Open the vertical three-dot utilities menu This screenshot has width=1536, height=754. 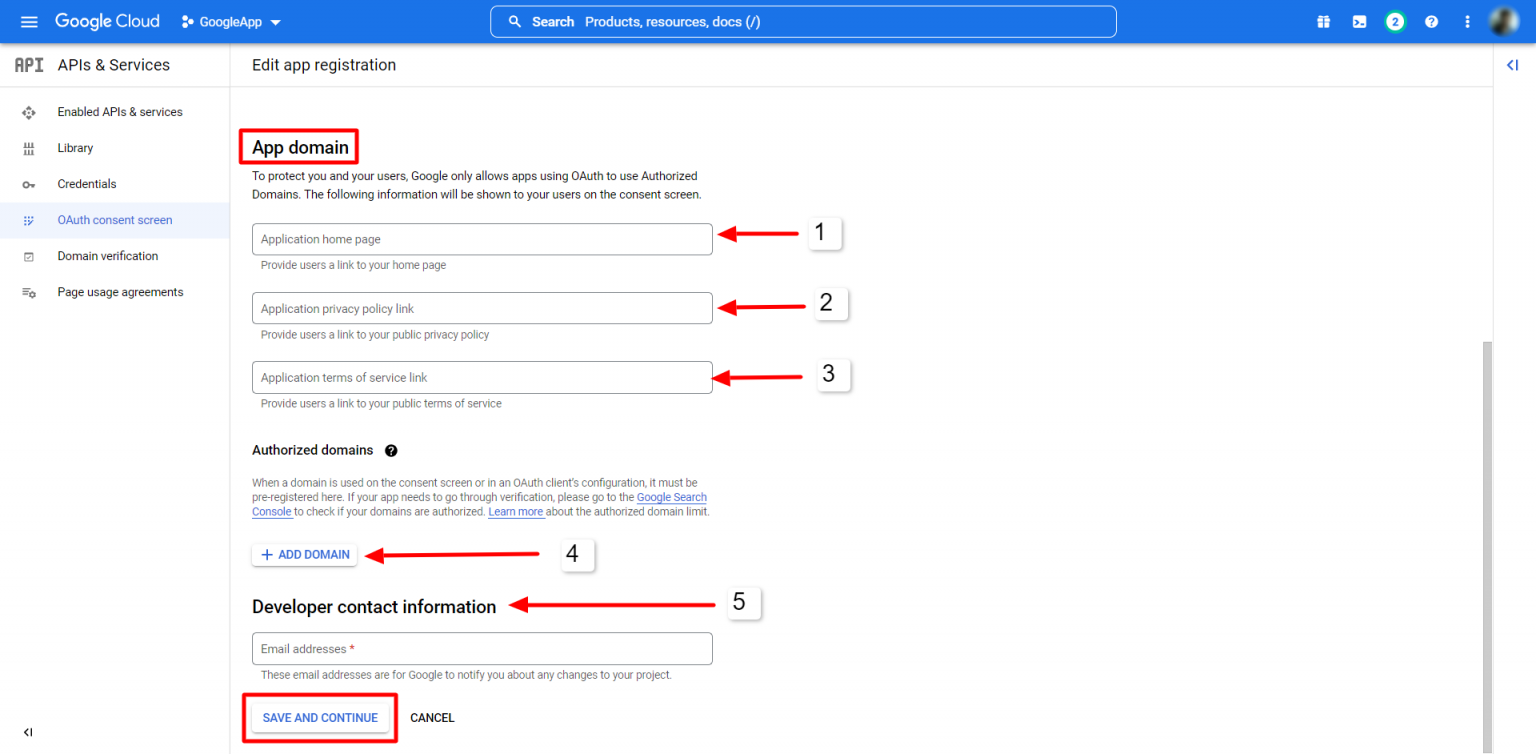(x=1466, y=21)
